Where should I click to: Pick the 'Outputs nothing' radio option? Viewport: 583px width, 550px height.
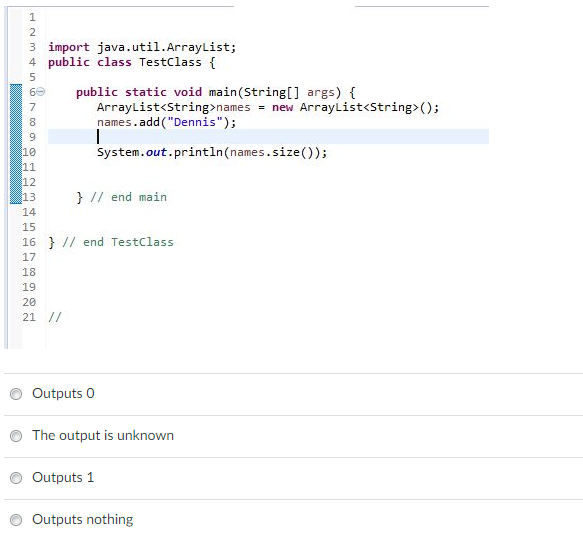click(16, 520)
